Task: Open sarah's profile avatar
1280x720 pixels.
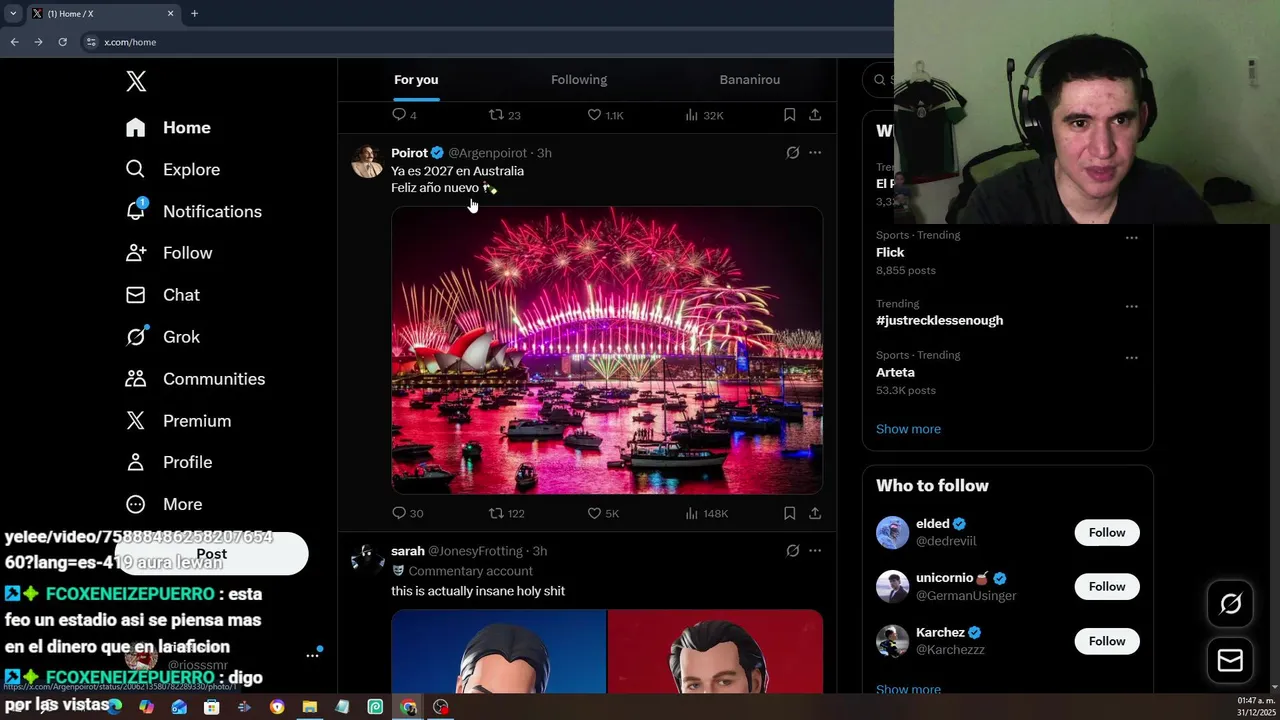Action: pos(367,558)
